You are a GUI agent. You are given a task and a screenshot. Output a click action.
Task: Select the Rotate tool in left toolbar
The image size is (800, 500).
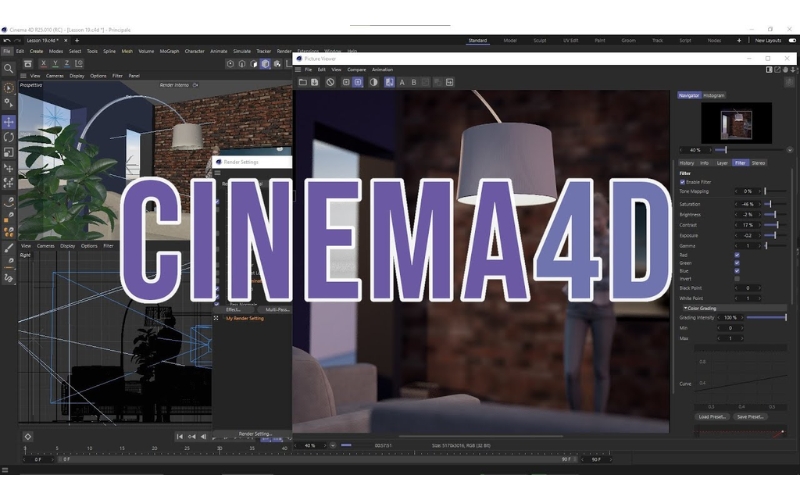(9, 137)
